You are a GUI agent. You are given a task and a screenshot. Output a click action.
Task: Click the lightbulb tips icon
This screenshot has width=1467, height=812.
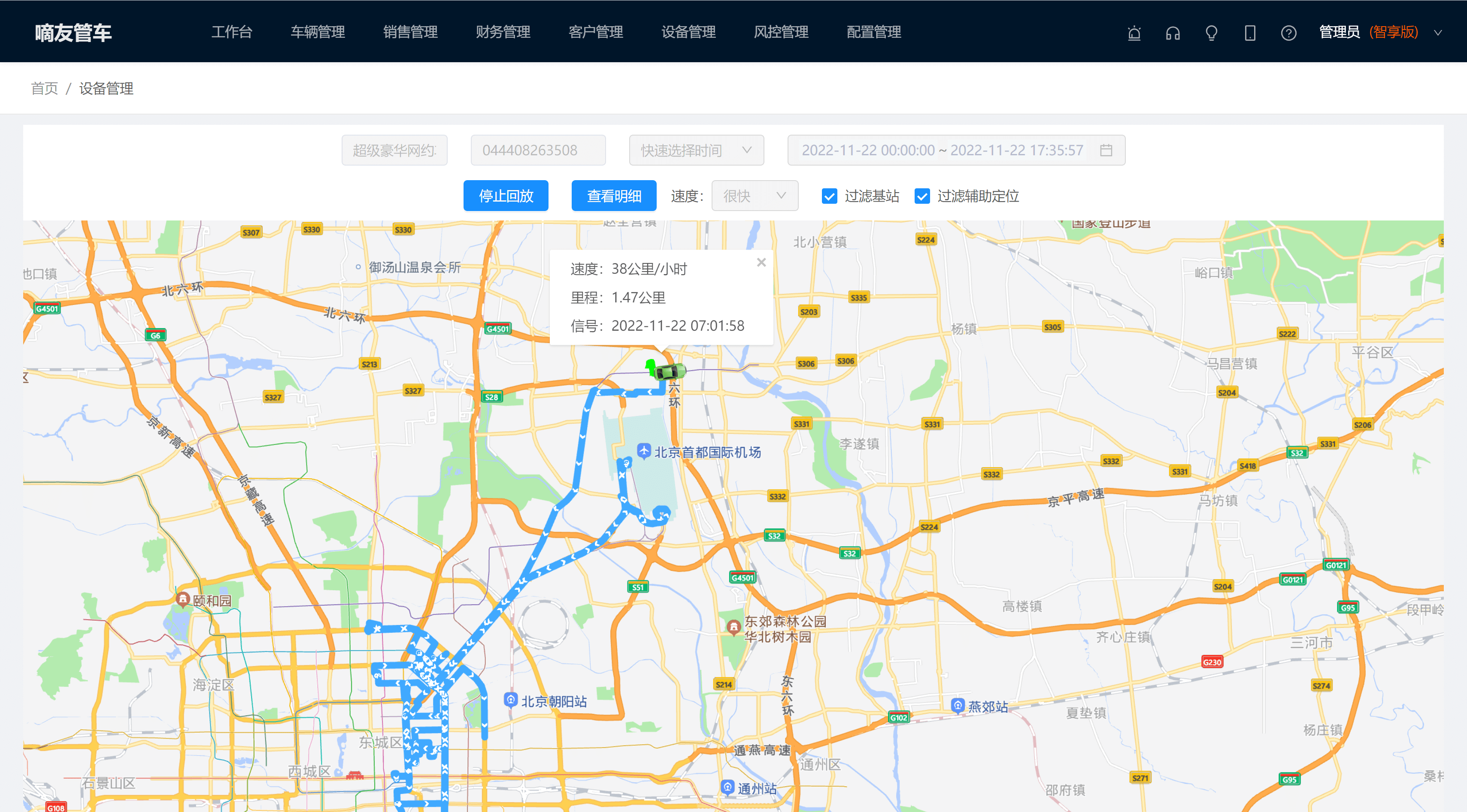pos(1211,33)
